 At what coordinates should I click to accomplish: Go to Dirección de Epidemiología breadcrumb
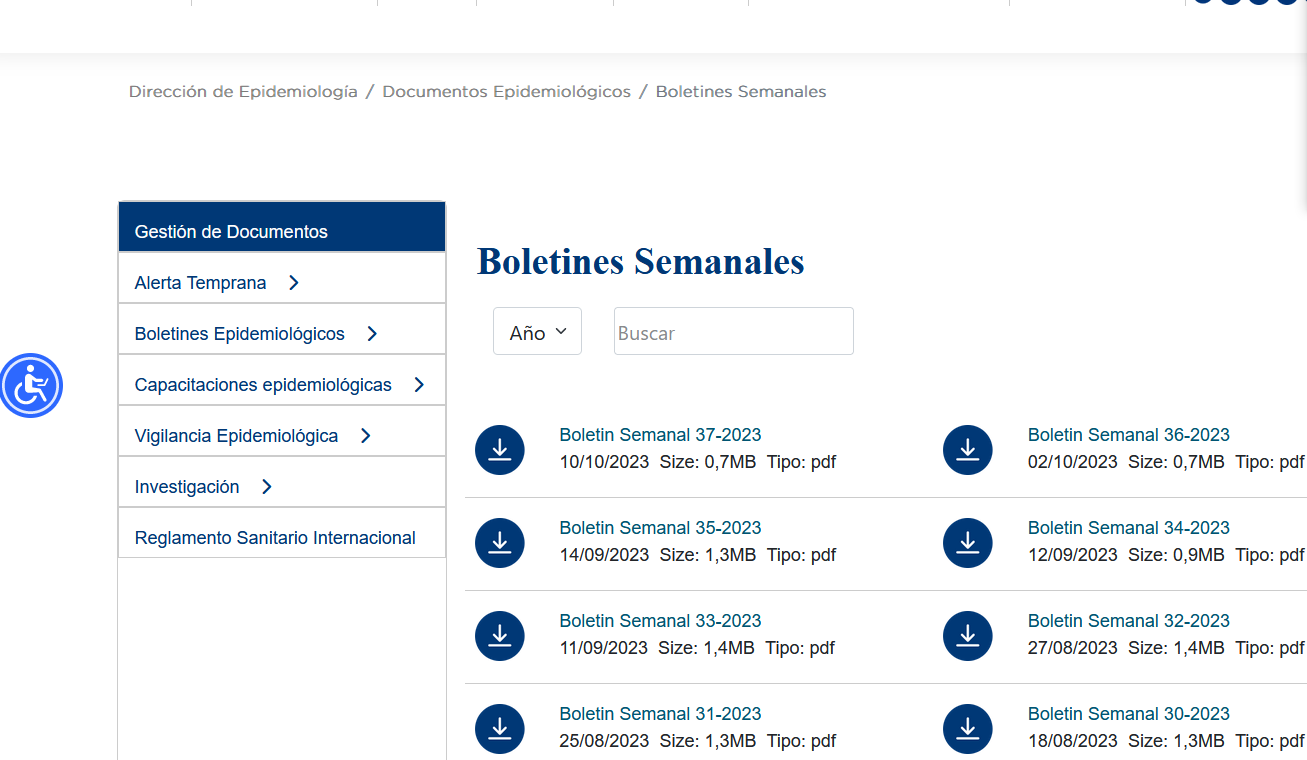[x=243, y=92]
